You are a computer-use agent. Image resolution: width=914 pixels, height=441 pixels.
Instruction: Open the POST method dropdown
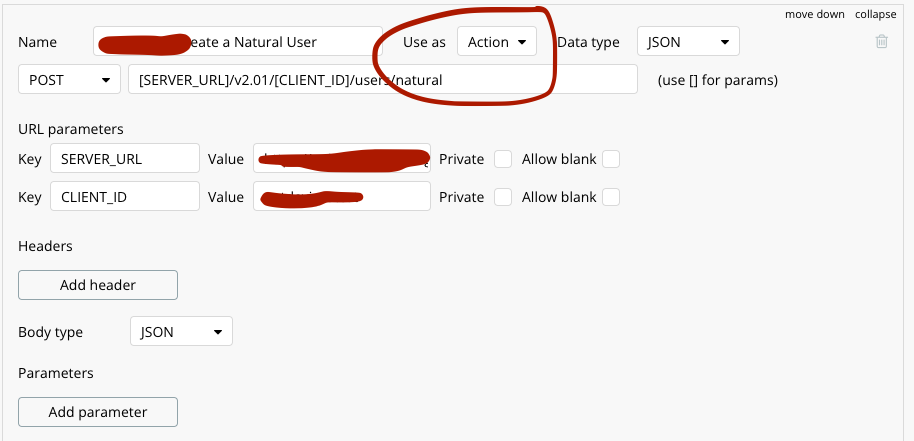tap(69, 79)
